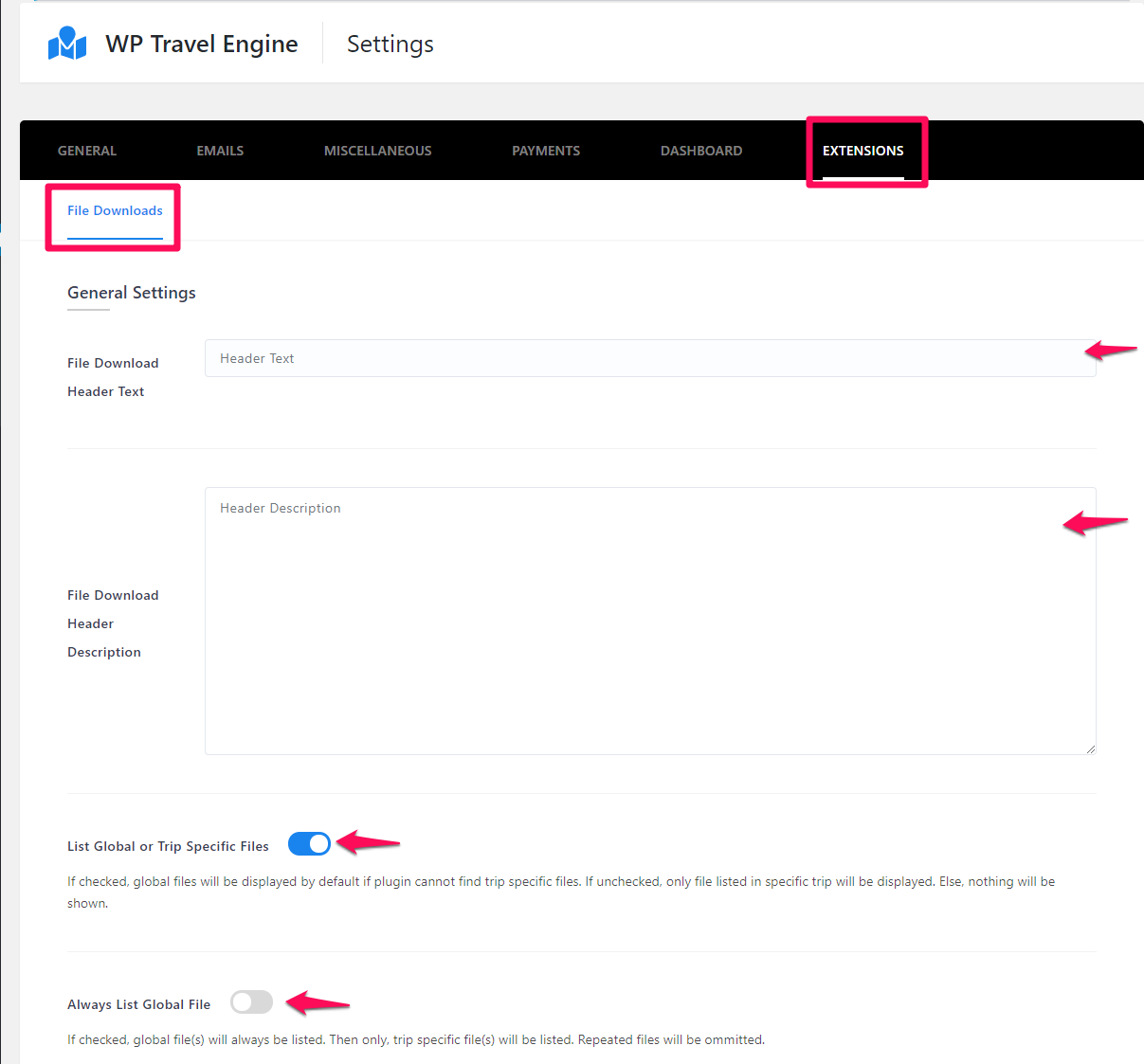Enable the Always List Global File toggle
Screen dimensions: 1144x1064
tap(251, 1002)
